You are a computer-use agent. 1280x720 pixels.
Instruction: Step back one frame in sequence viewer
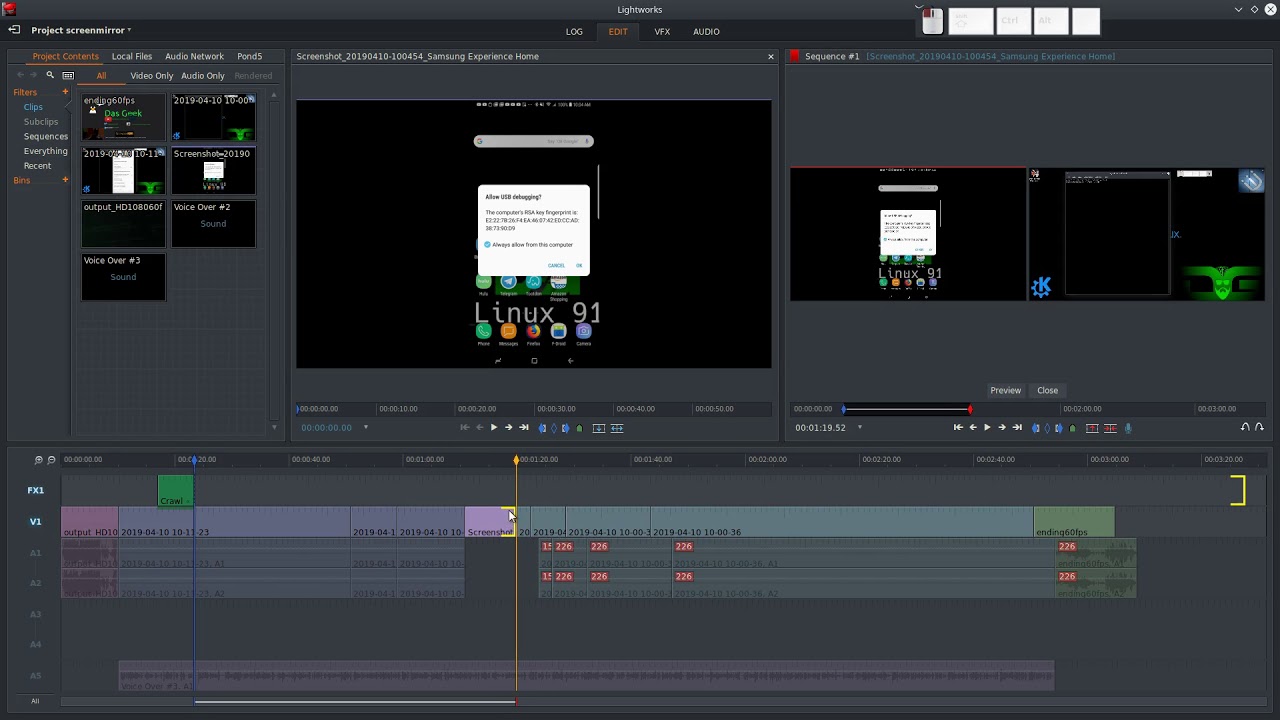coord(972,428)
